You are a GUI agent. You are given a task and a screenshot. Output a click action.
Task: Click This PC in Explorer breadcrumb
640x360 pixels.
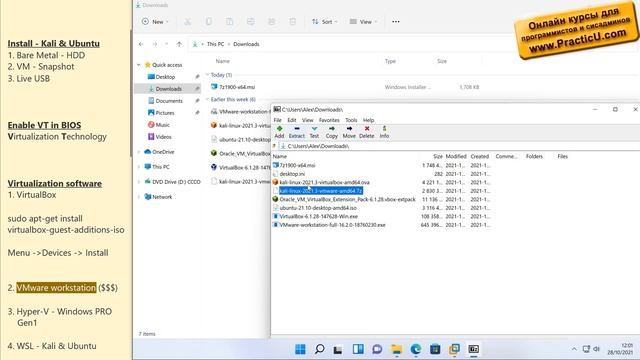click(x=215, y=44)
